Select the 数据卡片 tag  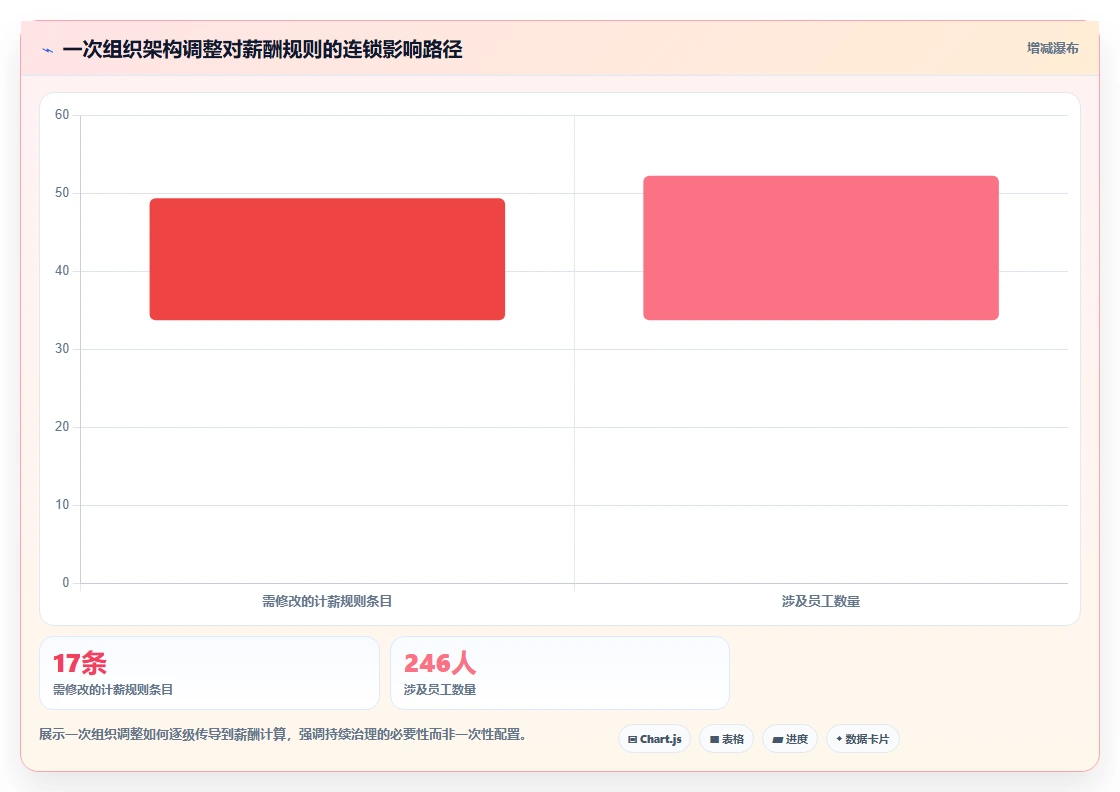tap(862, 739)
